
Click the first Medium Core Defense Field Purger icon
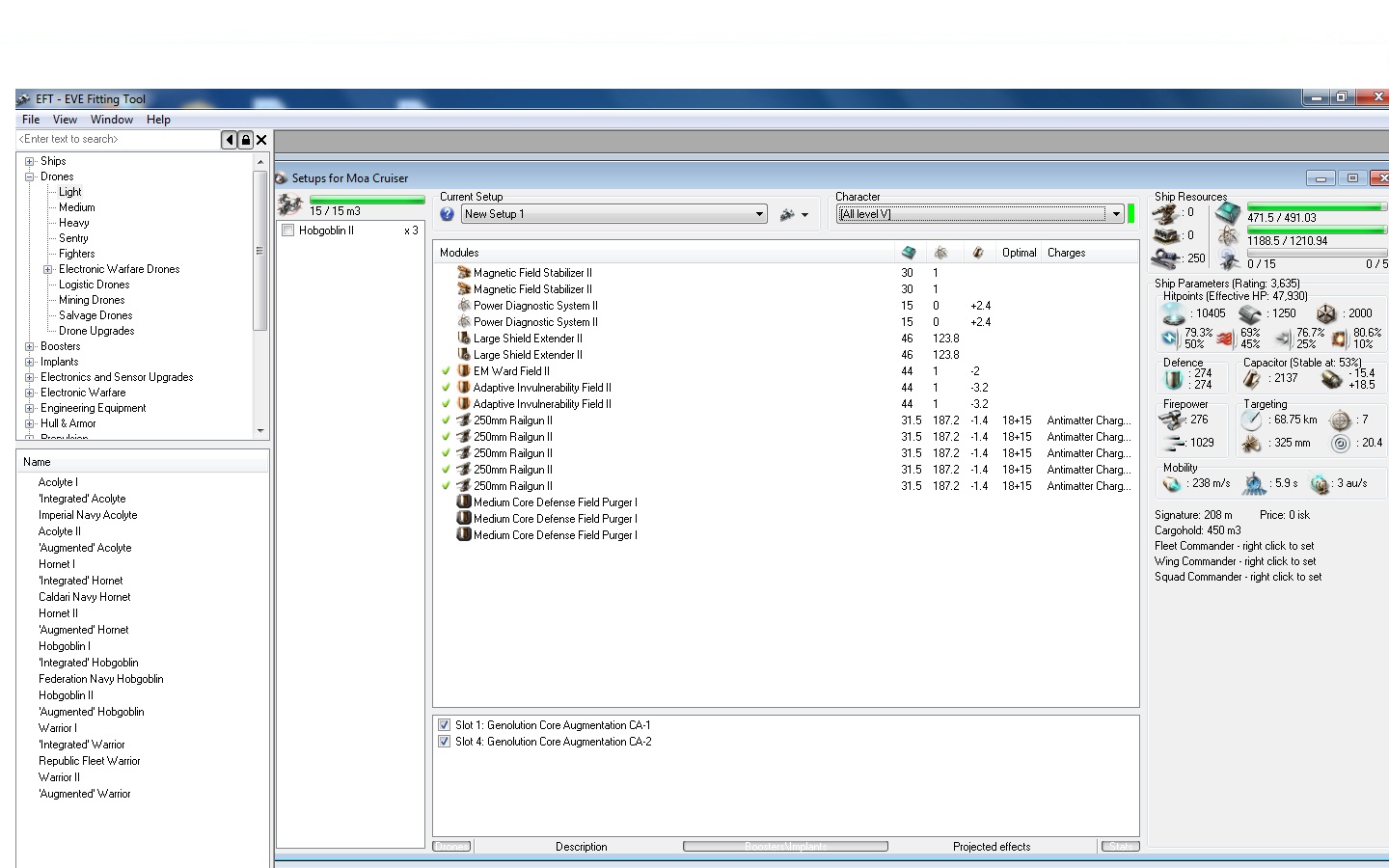coord(464,502)
